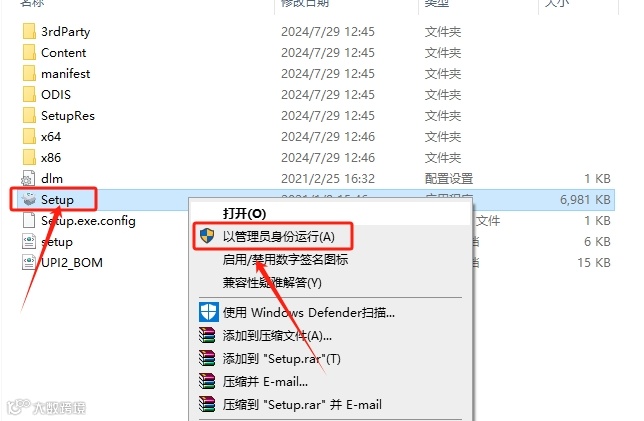This screenshot has width=644, height=421.
Task: Select the dlm configuration file icon
Action: point(28,178)
